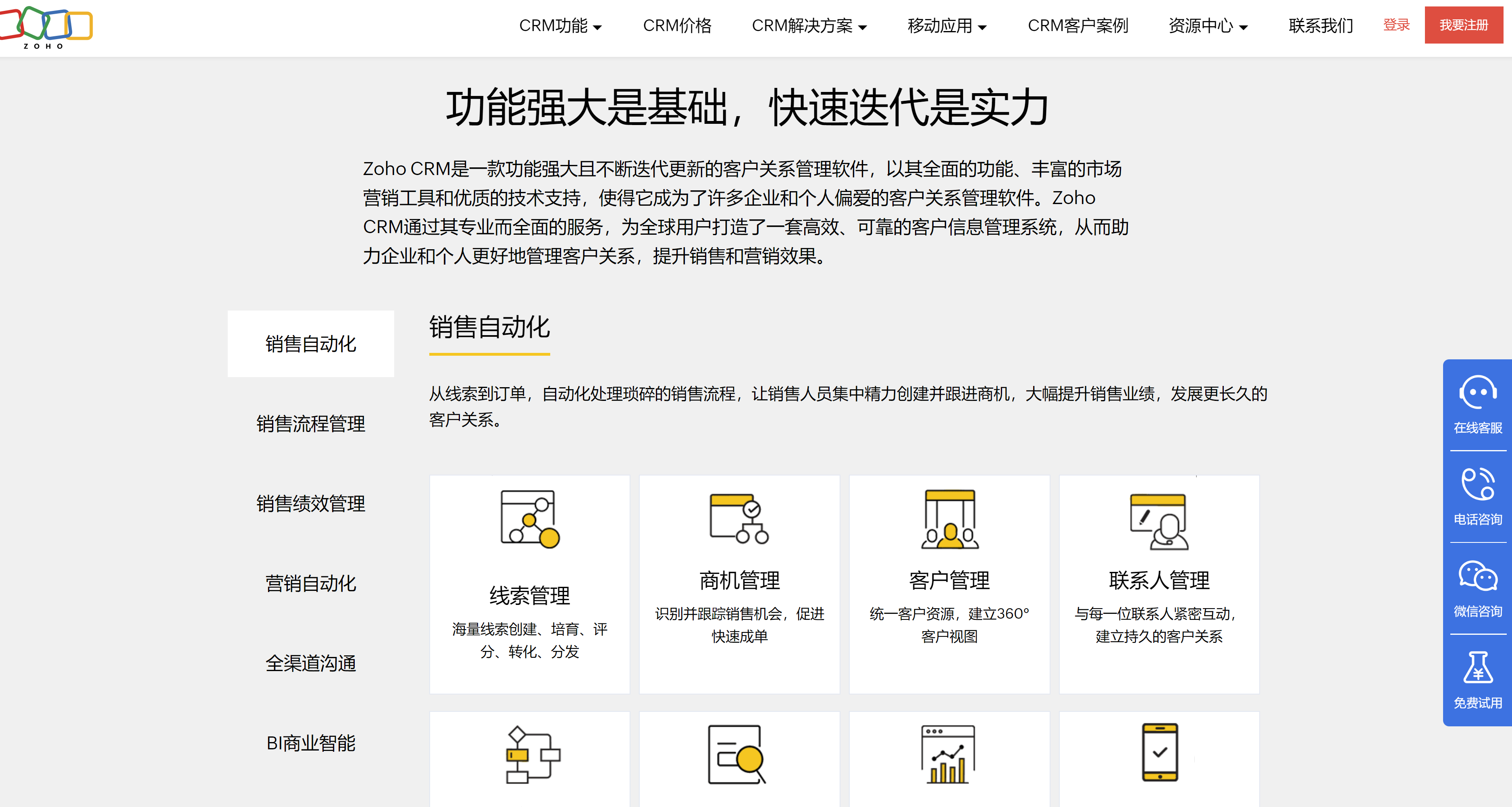Image resolution: width=1512 pixels, height=807 pixels.
Task: Select the 全渠道沟通 tab
Action: point(310,664)
